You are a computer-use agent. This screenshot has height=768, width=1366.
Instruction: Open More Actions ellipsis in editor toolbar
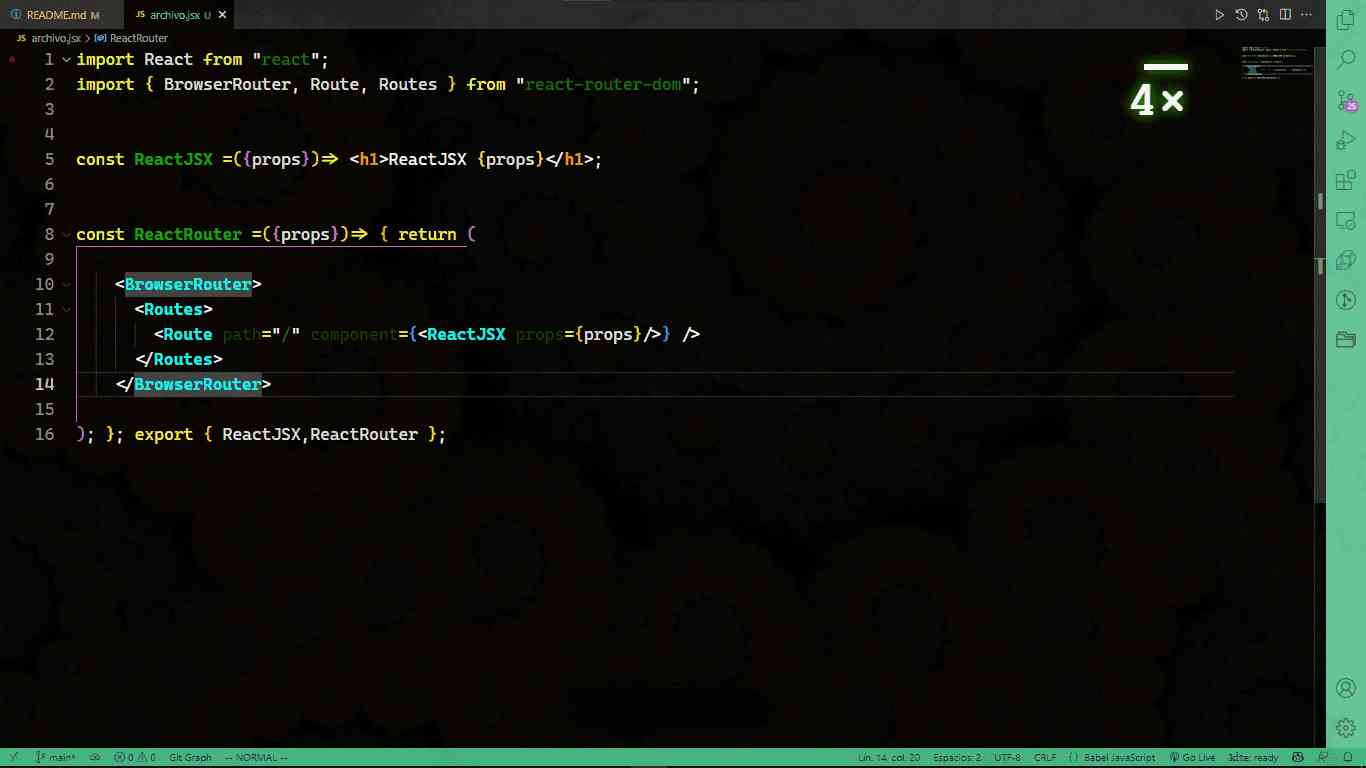[1307, 15]
